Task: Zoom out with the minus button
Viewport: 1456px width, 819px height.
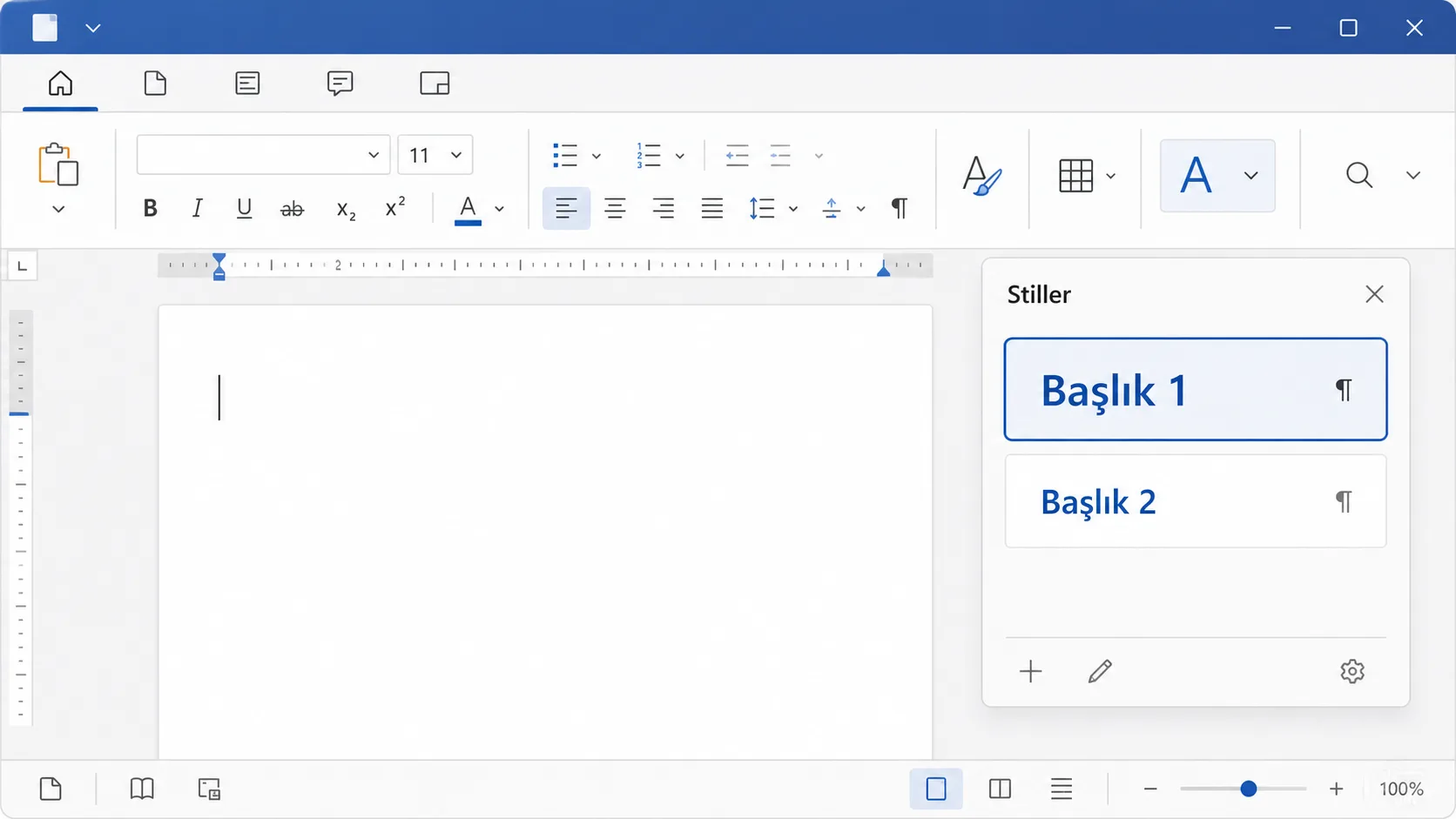Action: click(x=1150, y=789)
